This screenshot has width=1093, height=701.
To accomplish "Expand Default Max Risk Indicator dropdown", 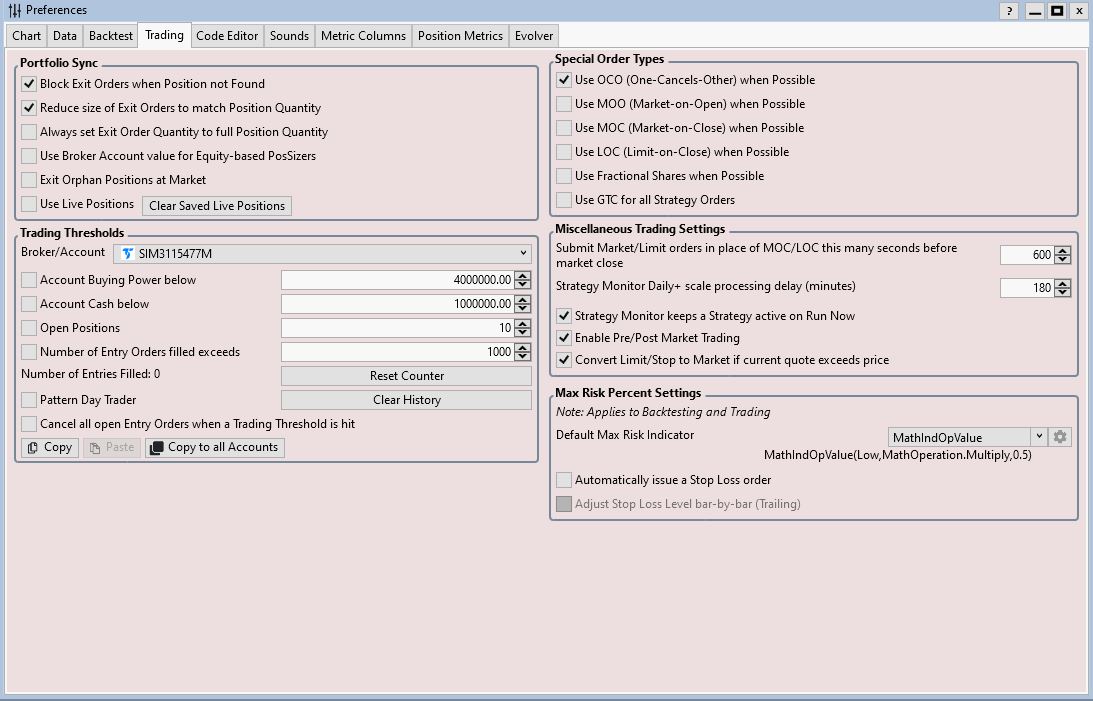I will tap(1039, 437).
